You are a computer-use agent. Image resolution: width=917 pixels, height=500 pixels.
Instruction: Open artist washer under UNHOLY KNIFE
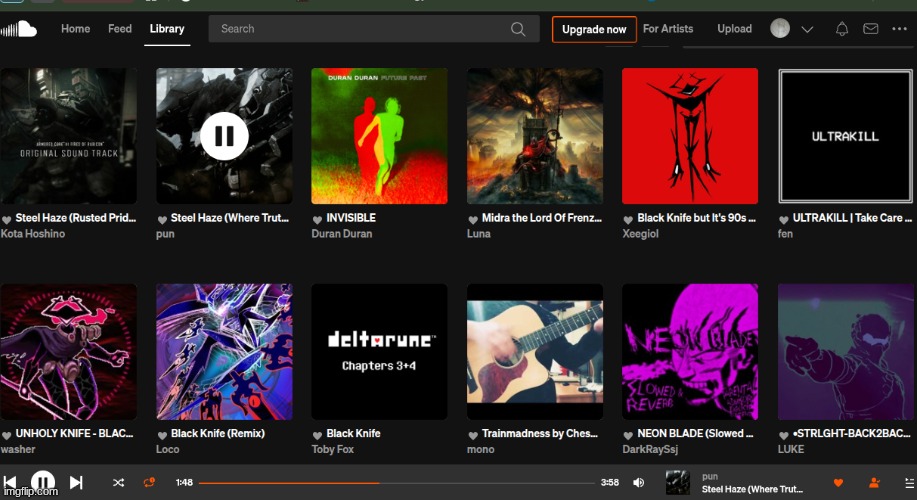18,449
